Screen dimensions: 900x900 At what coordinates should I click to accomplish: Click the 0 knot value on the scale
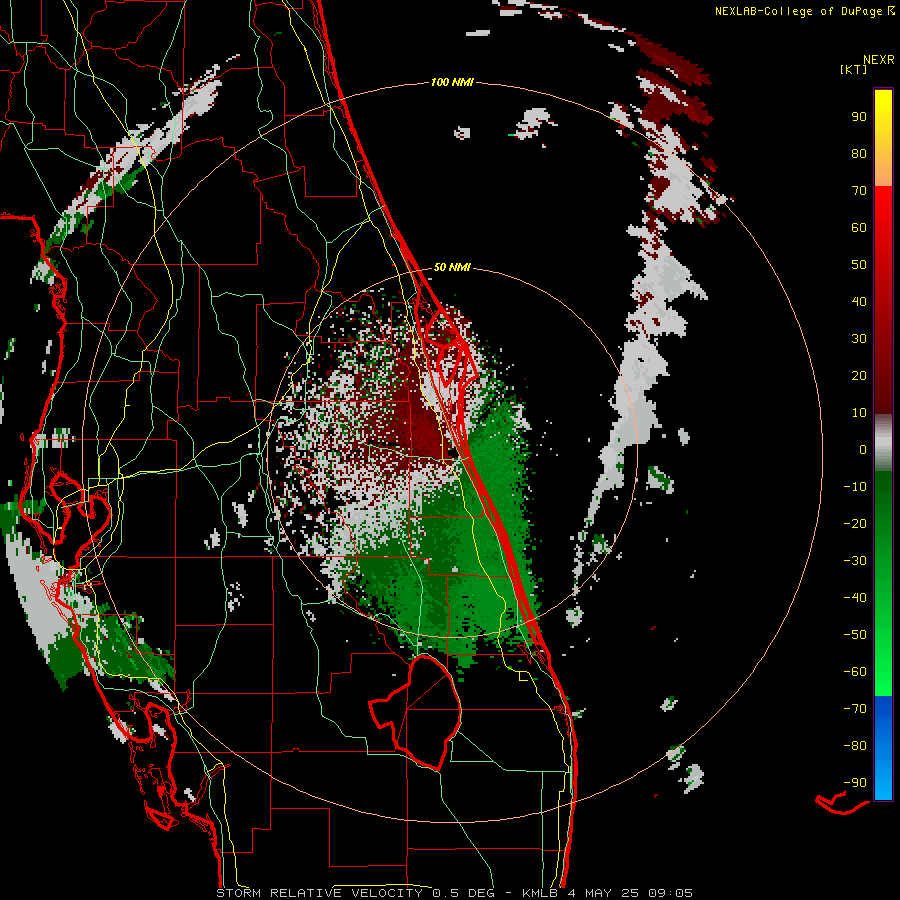(863, 450)
